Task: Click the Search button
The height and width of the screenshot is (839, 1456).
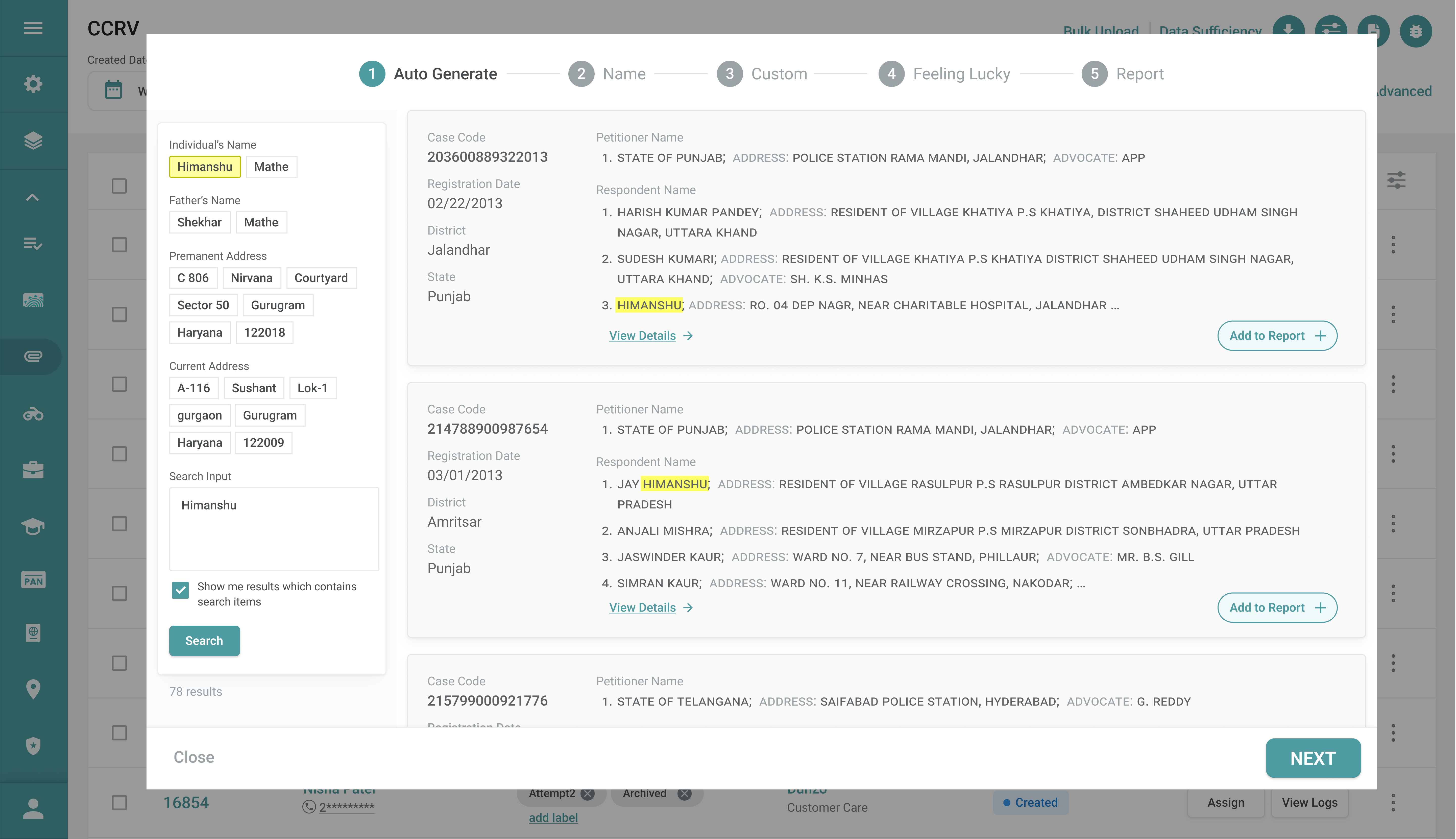Action: pyautogui.click(x=204, y=641)
